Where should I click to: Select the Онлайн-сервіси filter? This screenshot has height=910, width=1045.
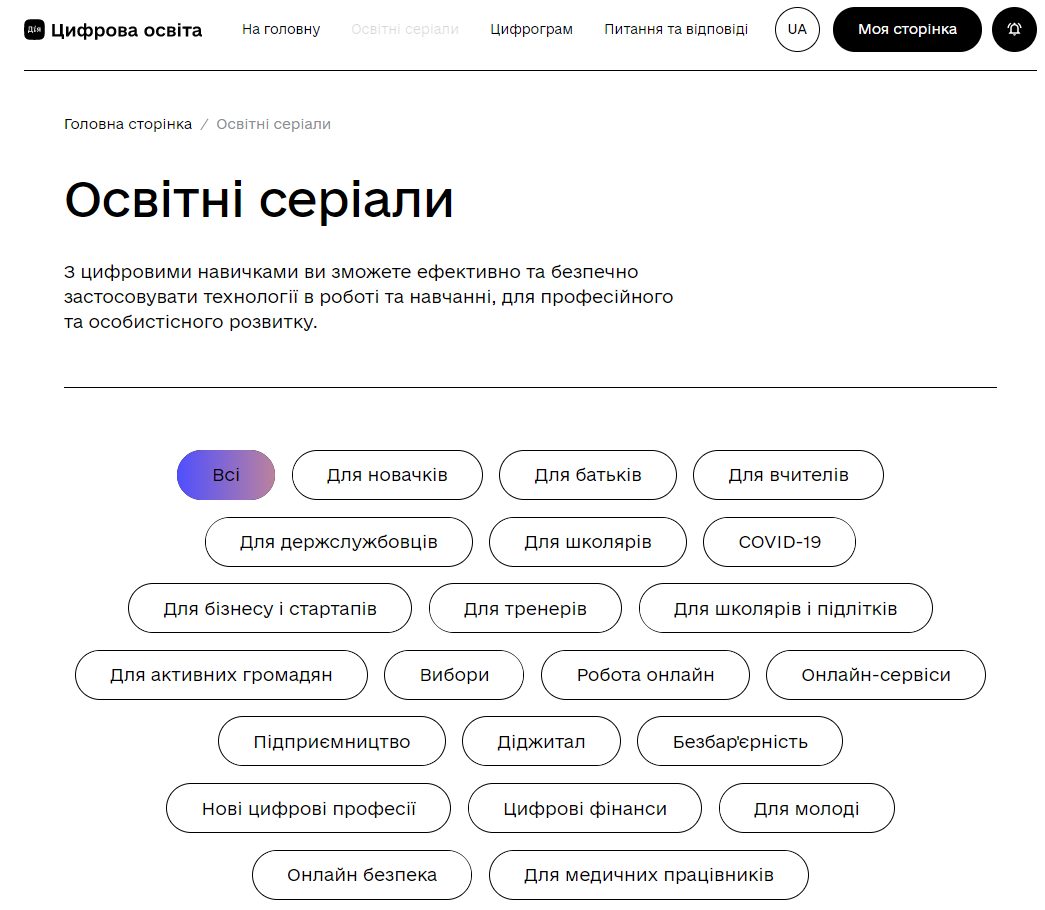(876, 675)
